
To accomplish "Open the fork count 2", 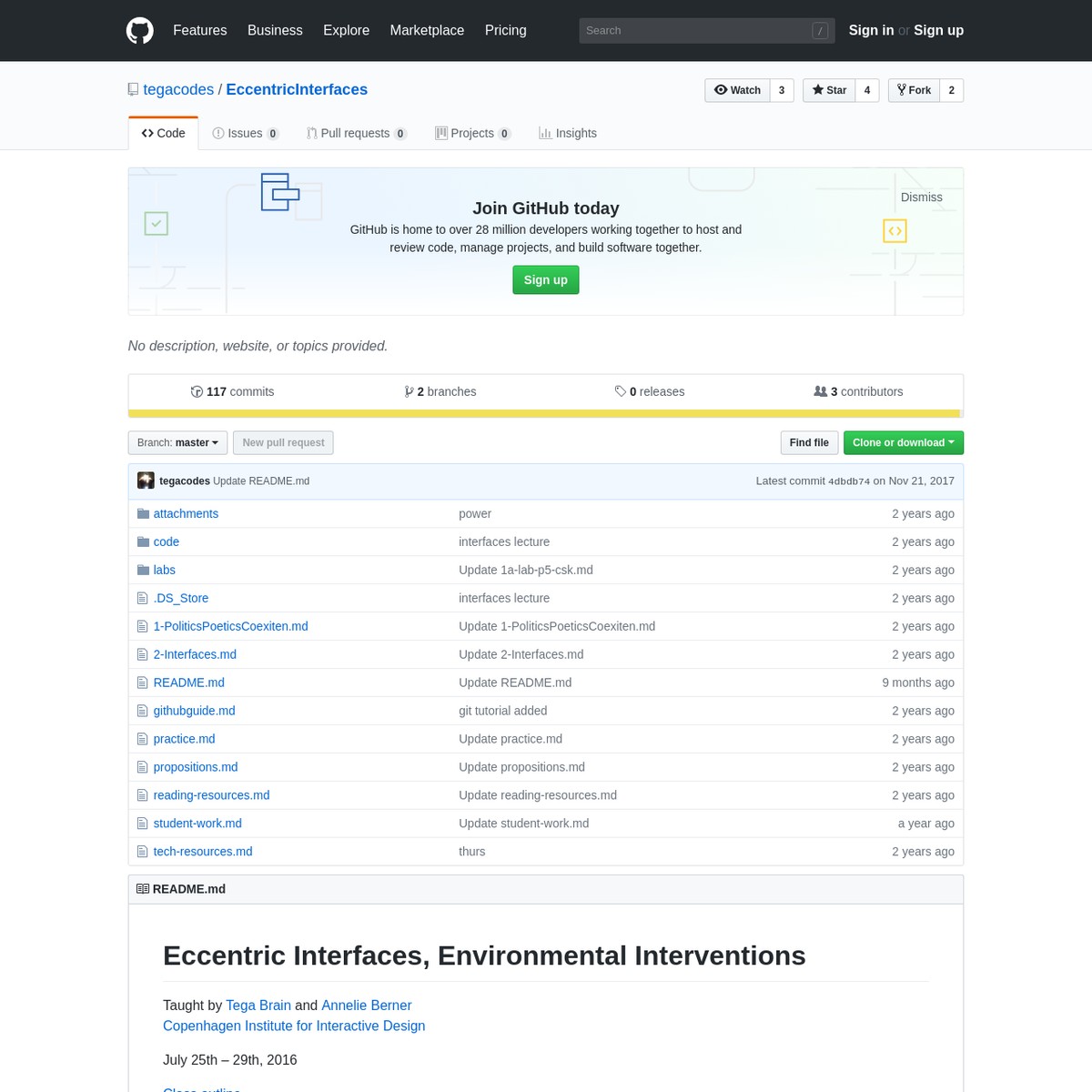I will click(952, 90).
